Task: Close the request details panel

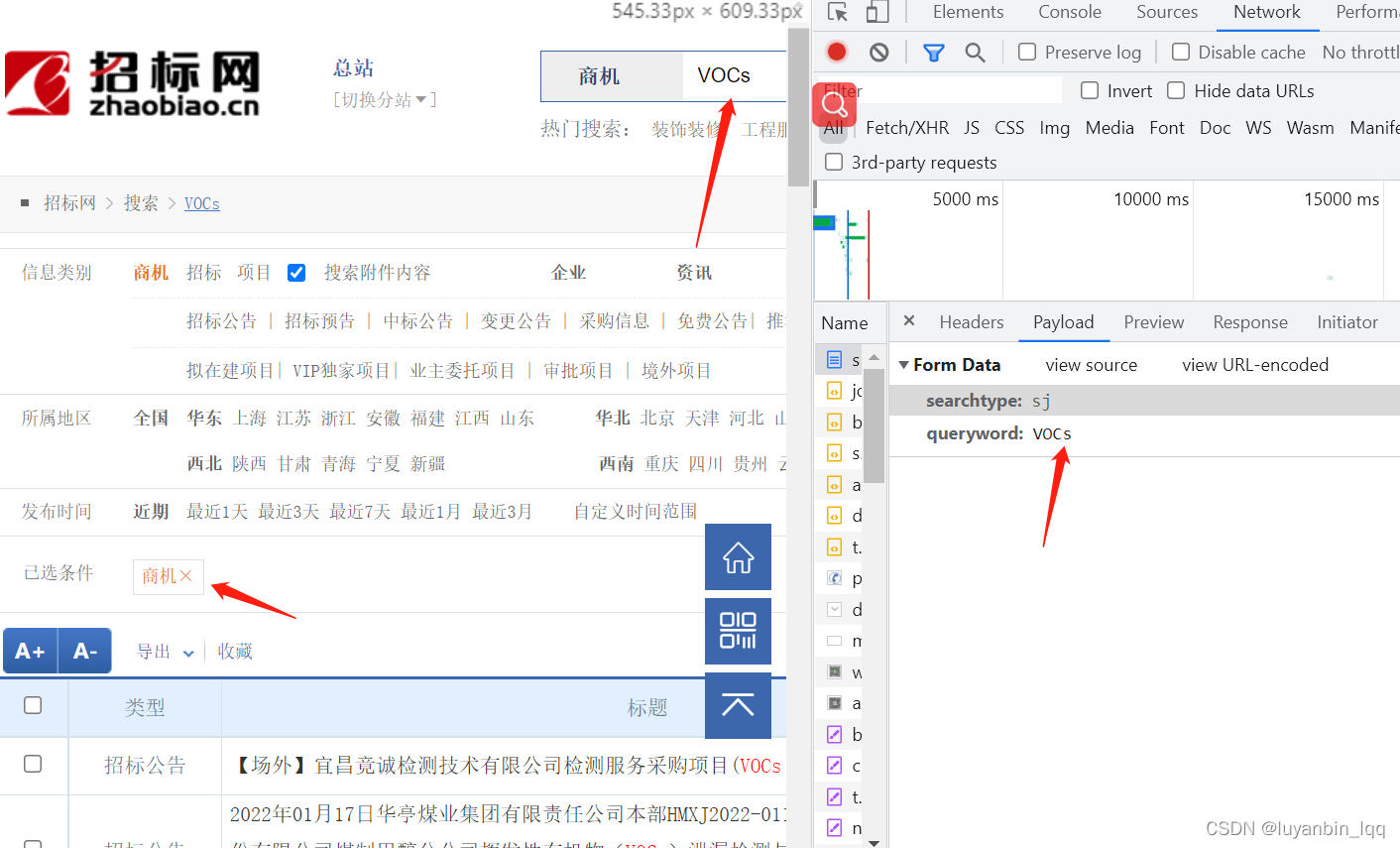Action: [x=909, y=321]
